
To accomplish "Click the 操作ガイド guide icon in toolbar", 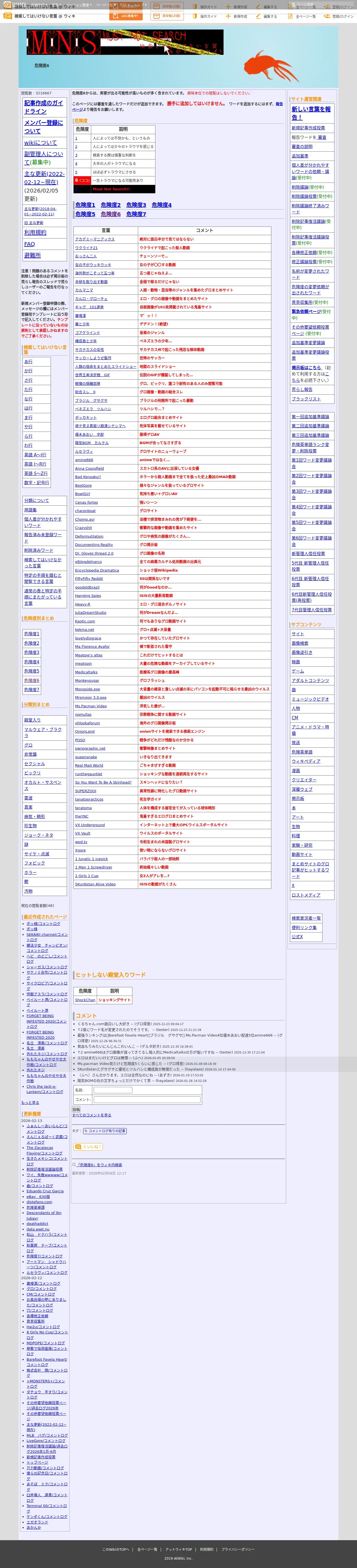I will pos(196,16).
